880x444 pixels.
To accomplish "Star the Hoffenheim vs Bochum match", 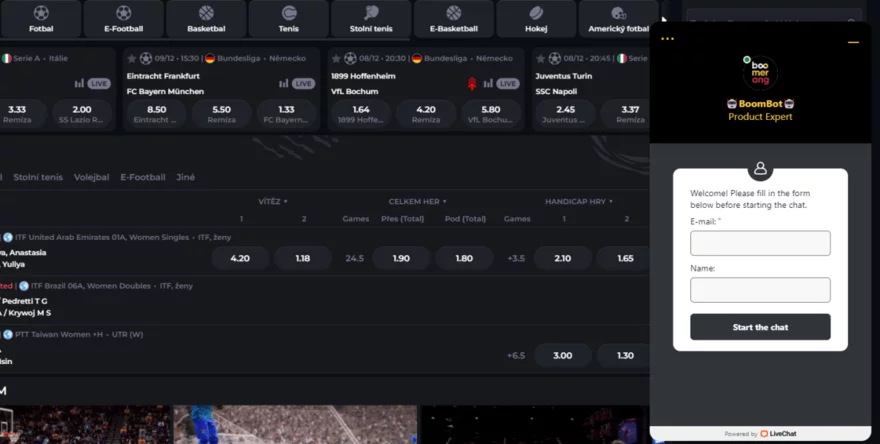I will [x=337, y=59].
